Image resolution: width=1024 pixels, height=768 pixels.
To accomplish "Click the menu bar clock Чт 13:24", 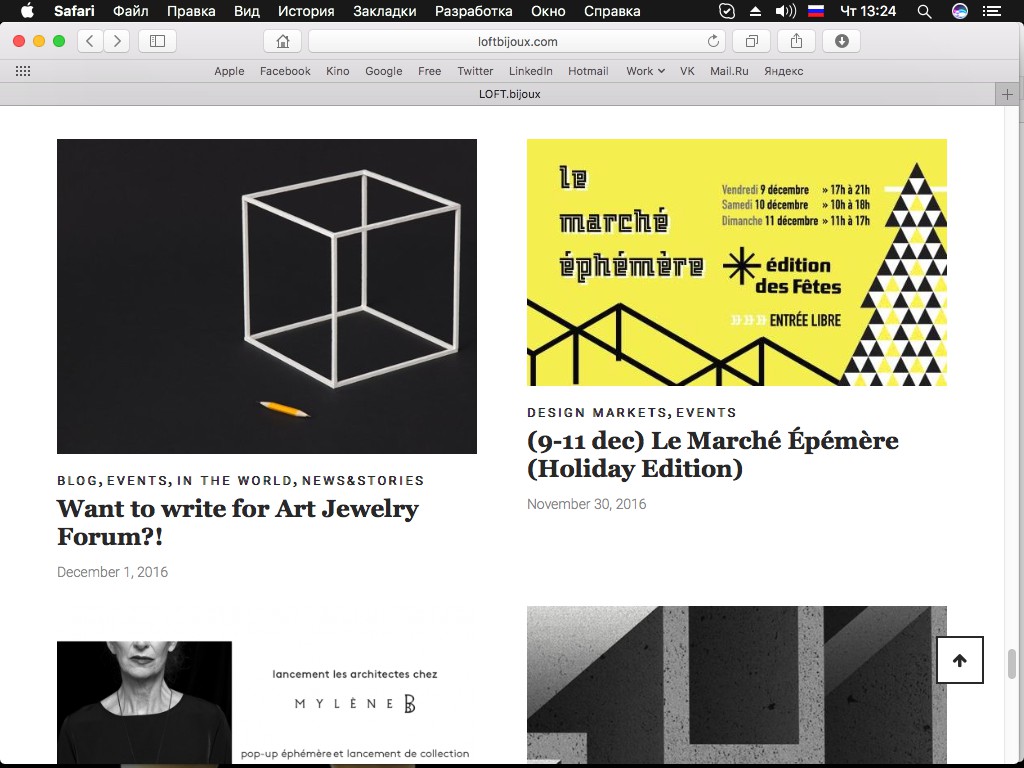I will click(x=868, y=11).
